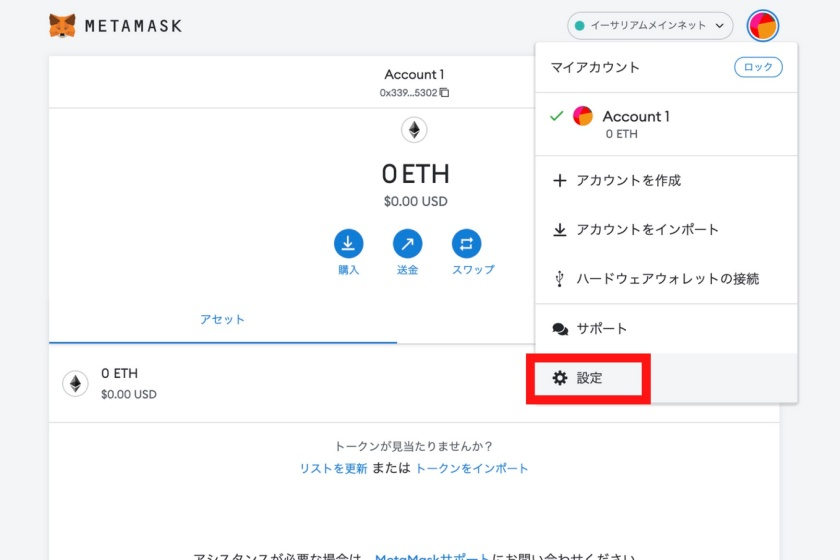This screenshot has width=840, height=560.
Task: Open 設定 settings from the menu
Action: pyautogui.click(x=666, y=378)
